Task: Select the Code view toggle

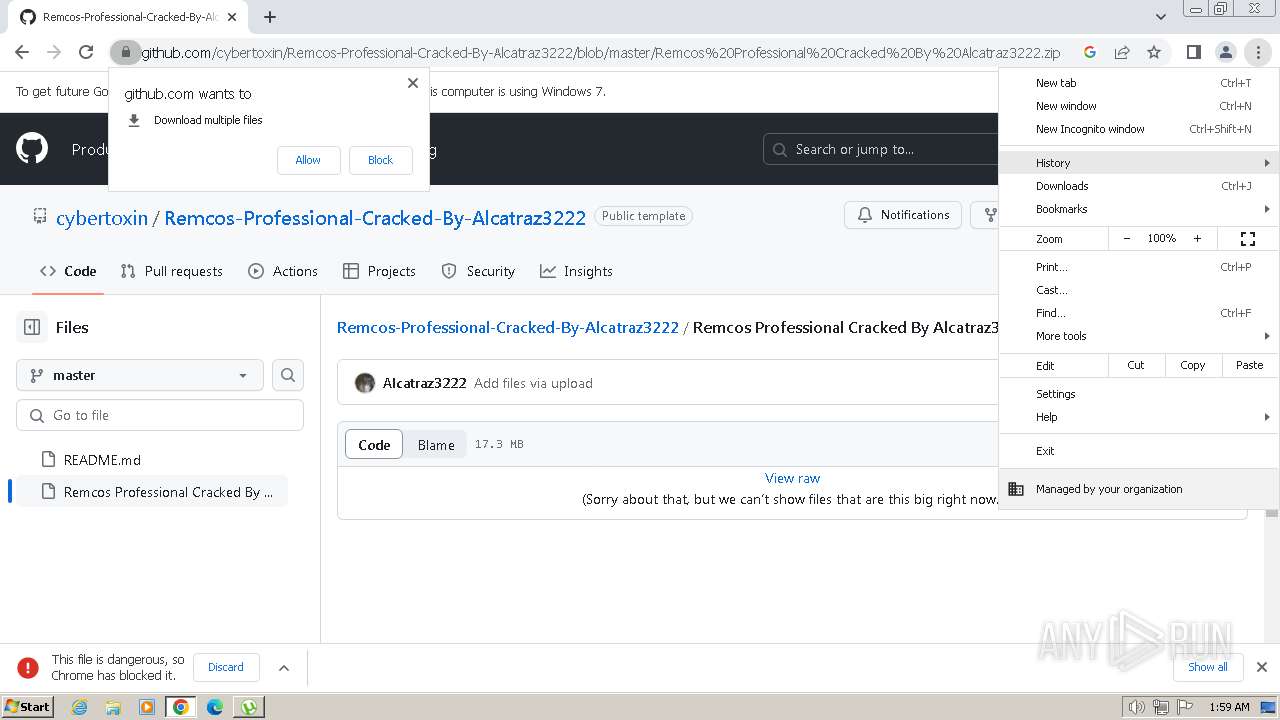Action: [x=374, y=445]
